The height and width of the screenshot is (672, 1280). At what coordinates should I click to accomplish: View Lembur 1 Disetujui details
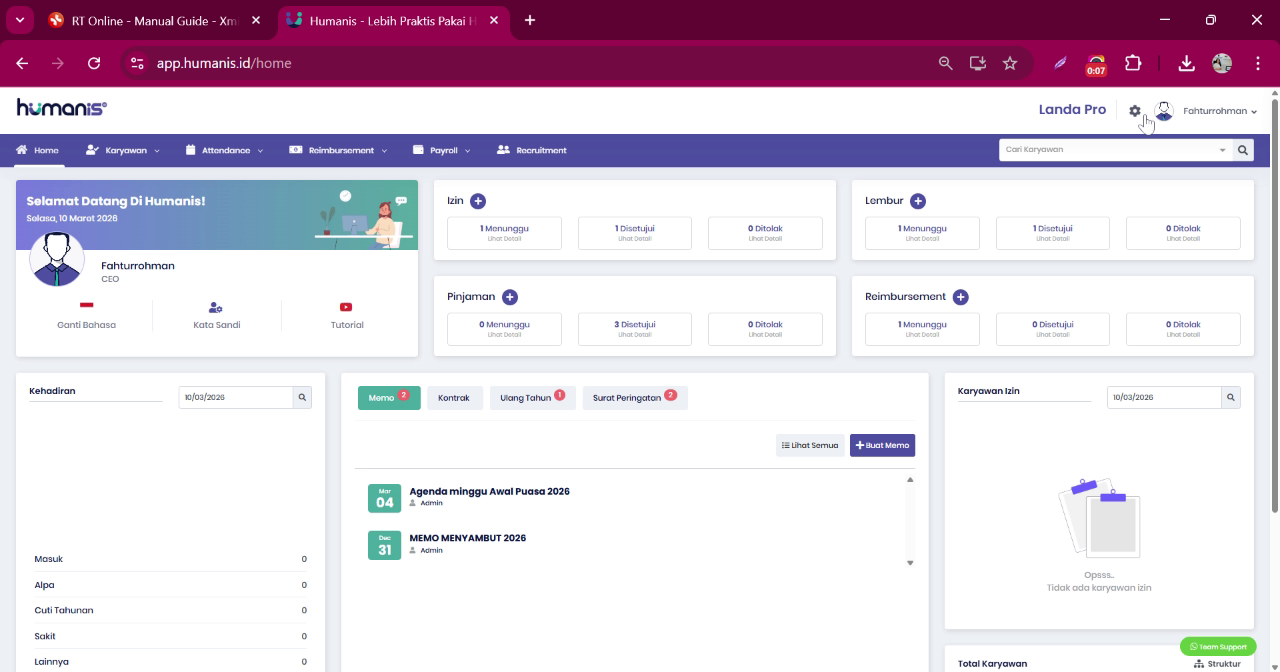tap(1053, 233)
